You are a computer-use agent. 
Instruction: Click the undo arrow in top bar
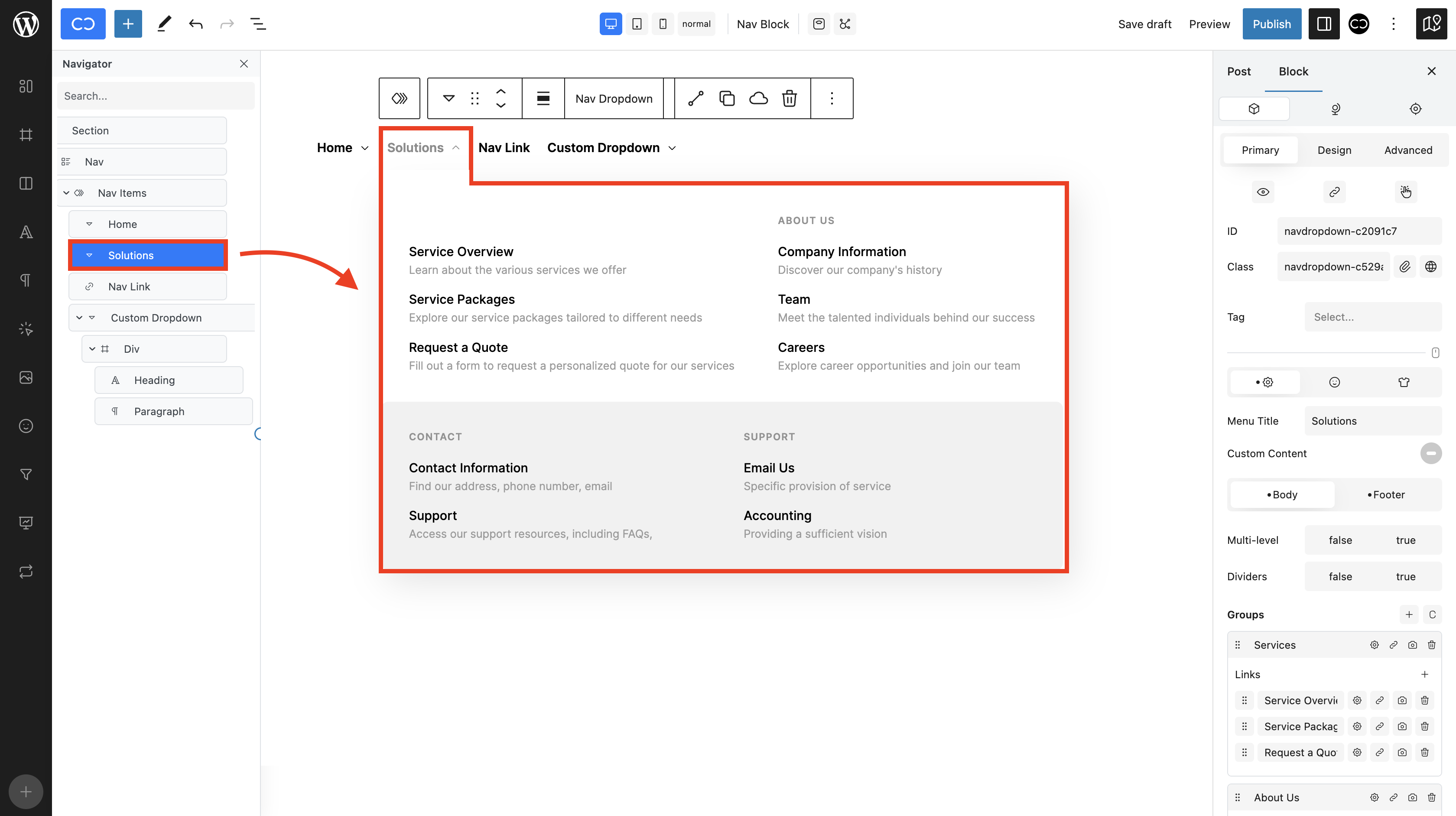click(195, 24)
